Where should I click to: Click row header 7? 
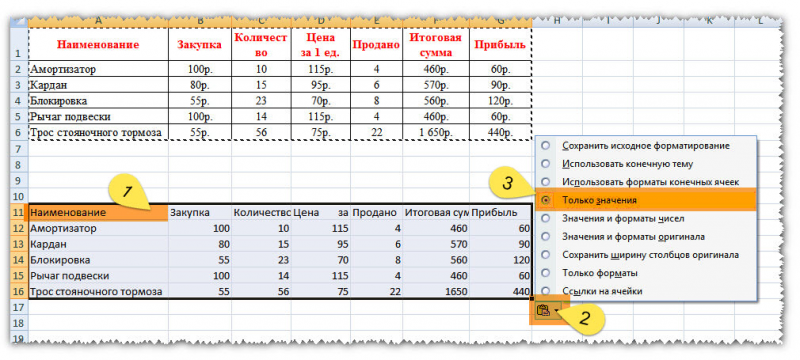[19, 149]
